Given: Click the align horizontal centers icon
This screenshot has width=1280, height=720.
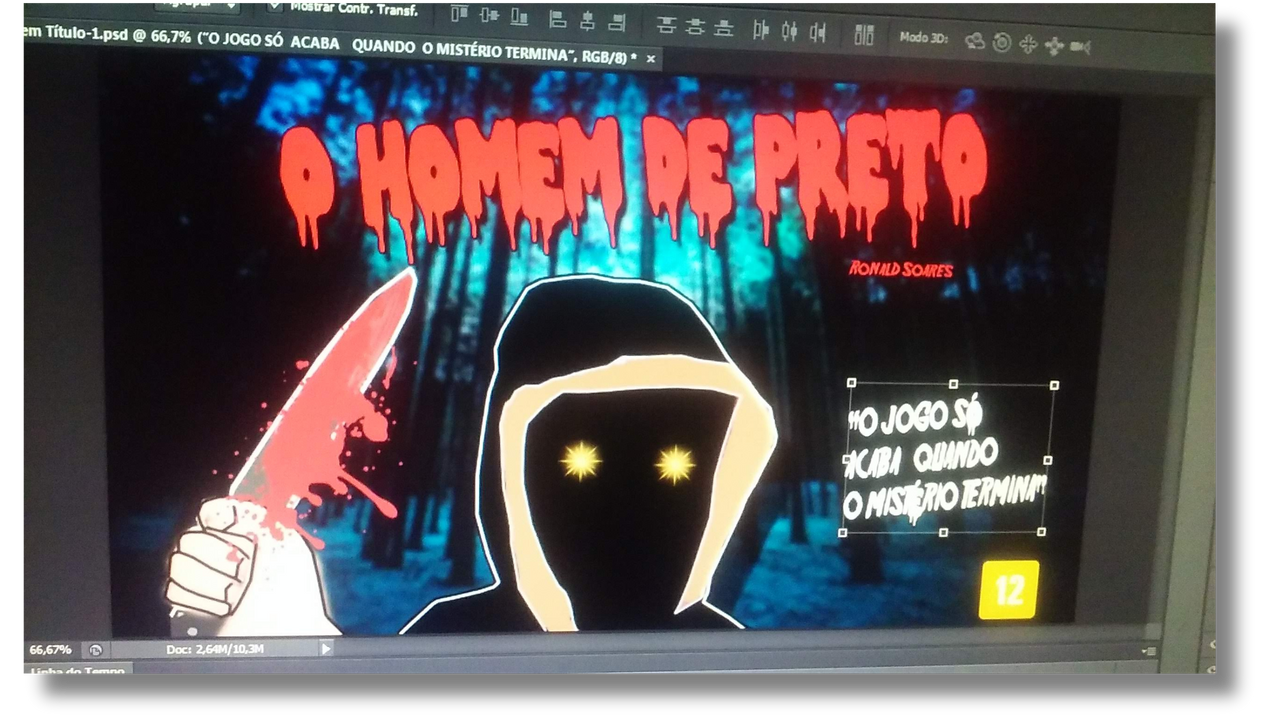Looking at the screenshot, I should (x=587, y=19).
